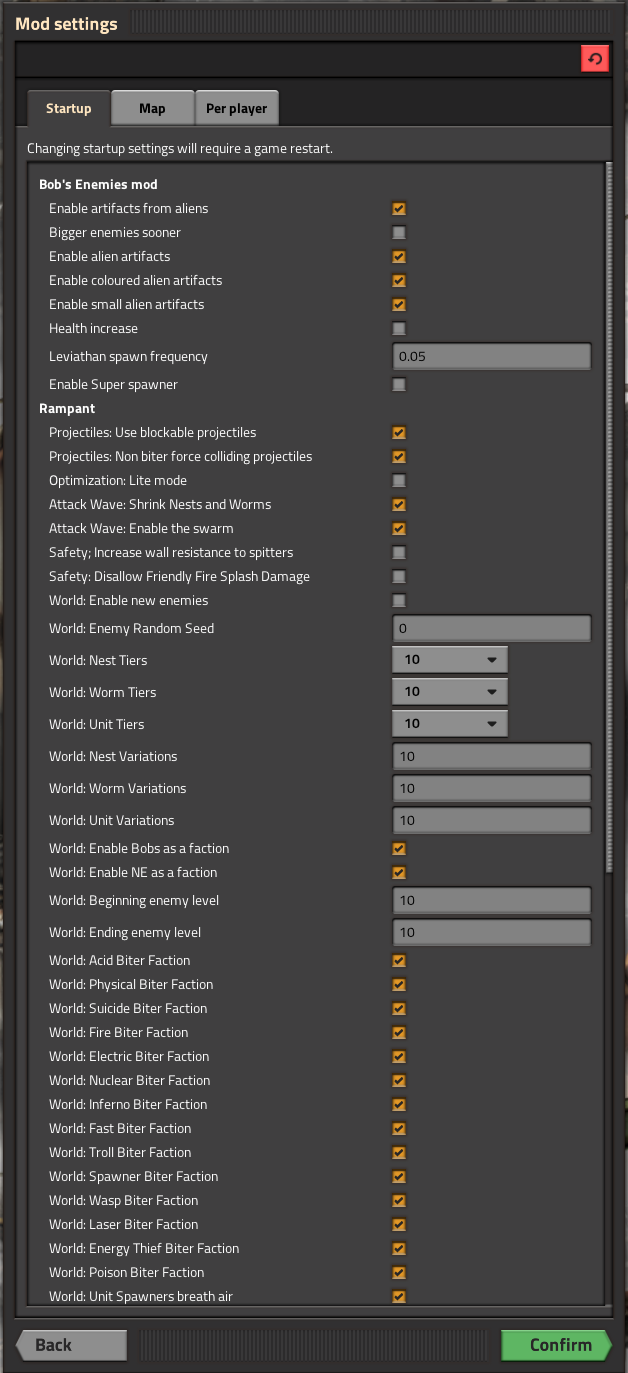The width and height of the screenshot is (628, 1373).
Task: Open the Per player tab
Action: [236, 108]
